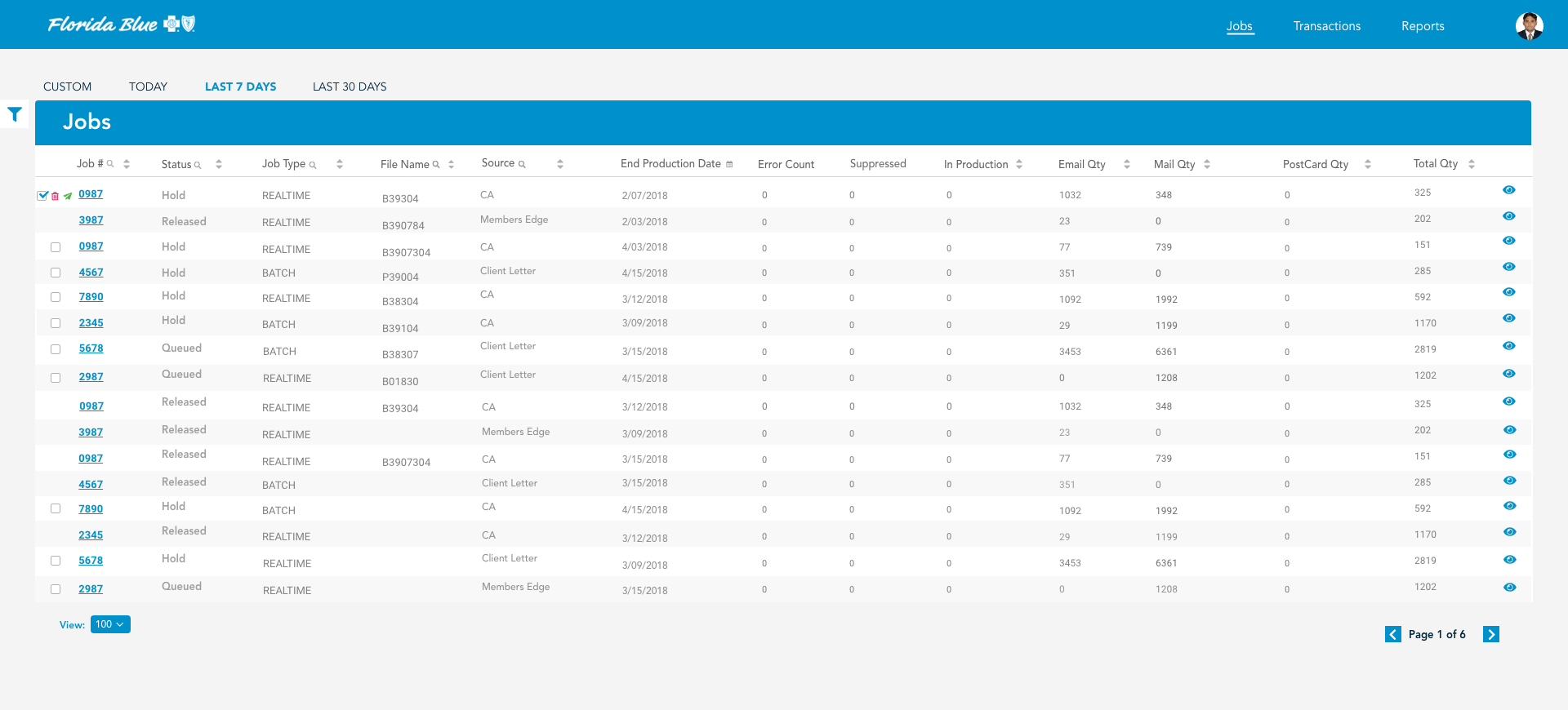Sort by Total Qty using sort arrows
The height and width of the screenshot is (710, 1568).
tap(1472, 164)
